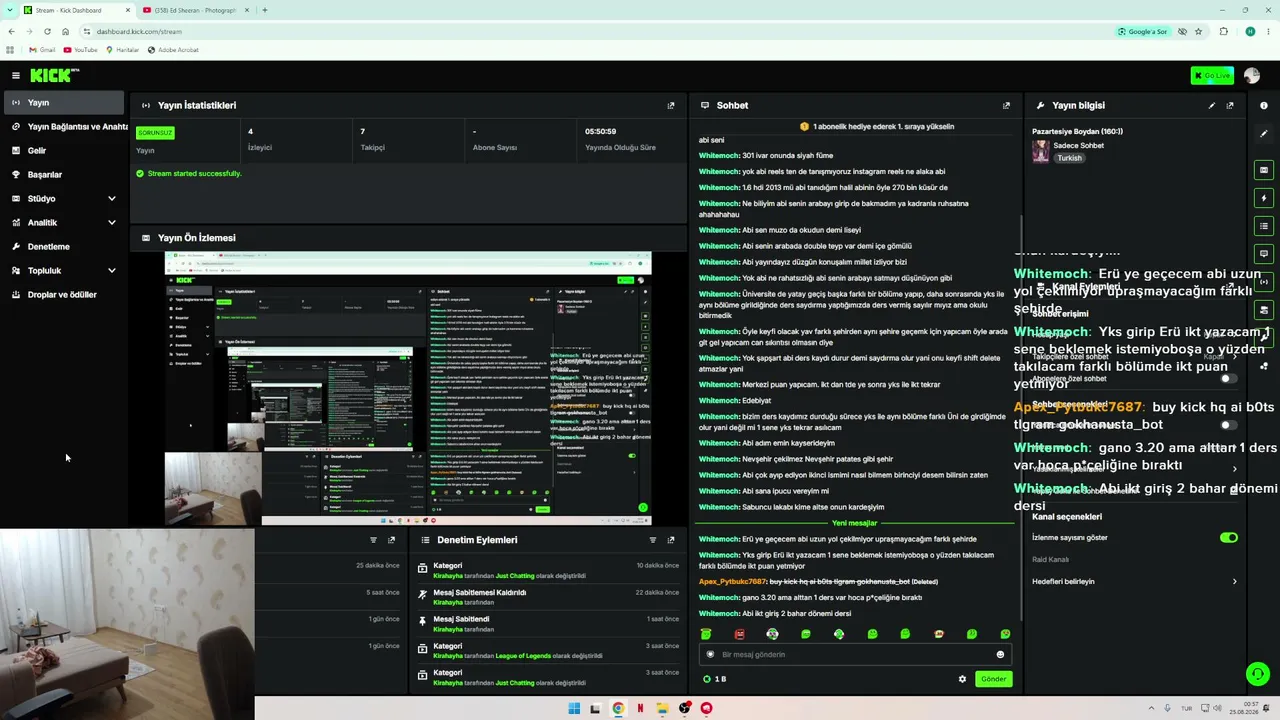Open chat settings gear icon
1280x720 pixels.
tap(962, 679)
